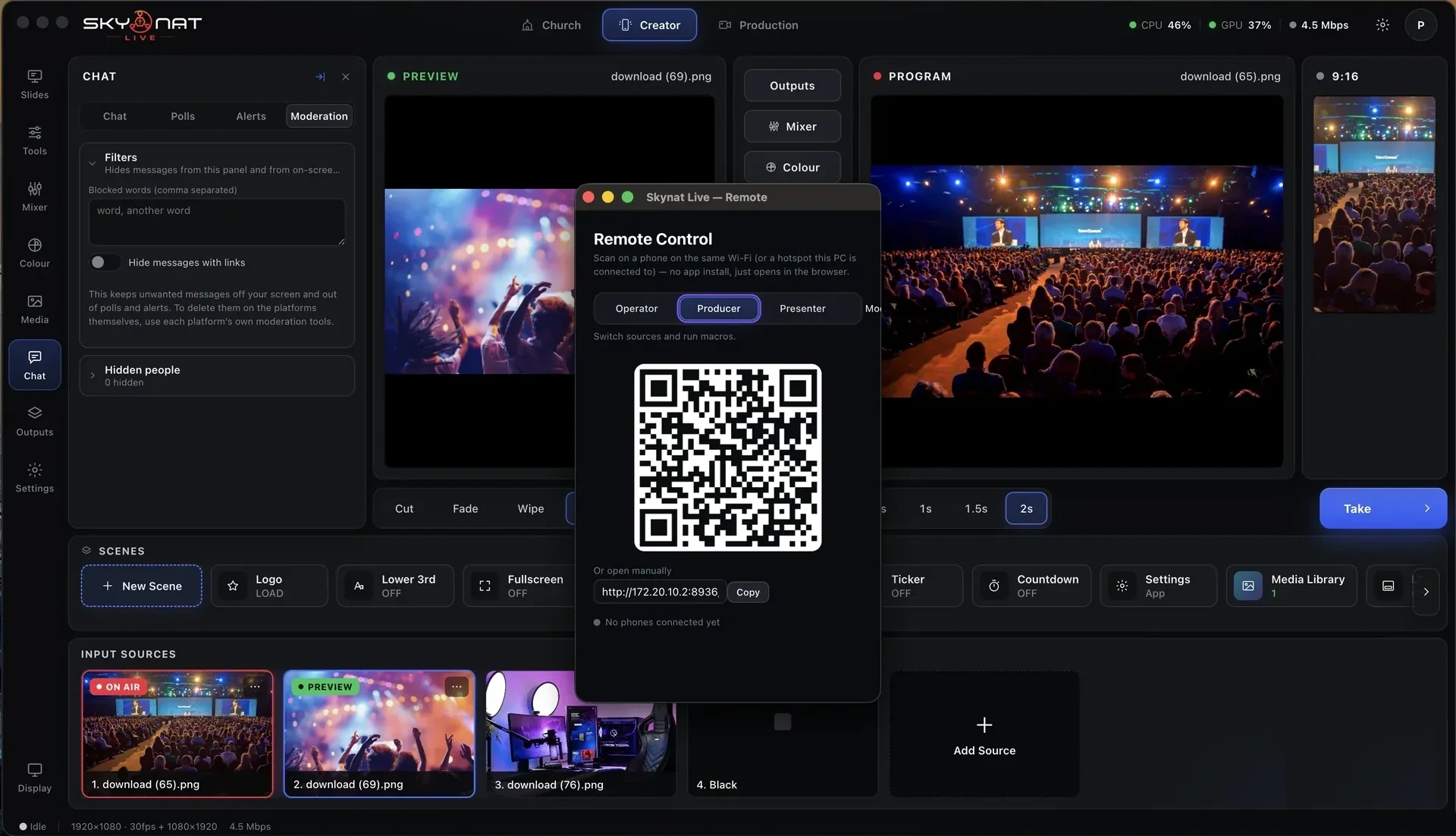The width and height of the screenshot is (1456, 836).
Task: Select the Operator remote role
Action: point(636,309)
